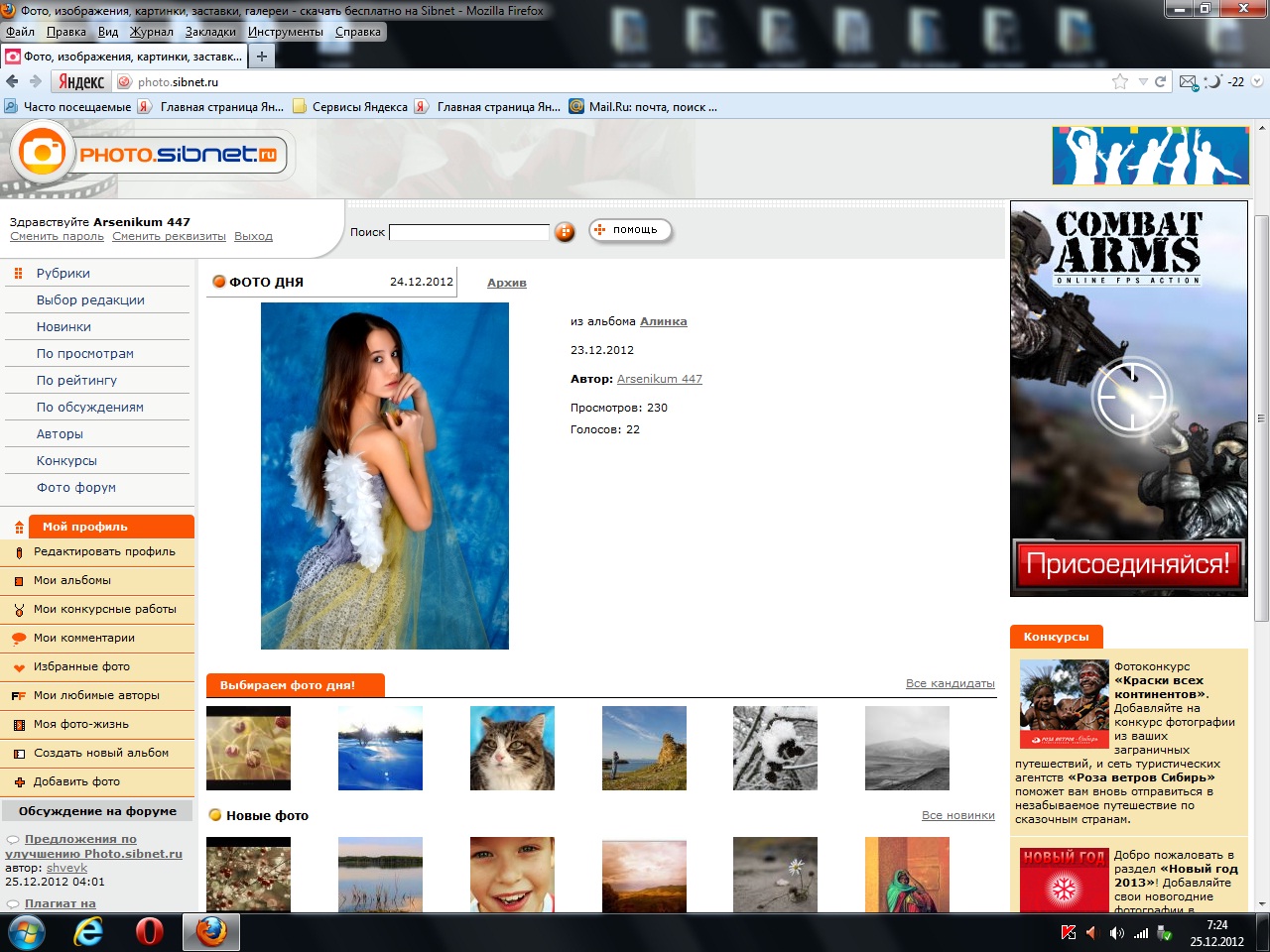Go forward with the browser forward arrow
The width and height of the screenshot is (1270, 952).
click(x=36, y=81)
